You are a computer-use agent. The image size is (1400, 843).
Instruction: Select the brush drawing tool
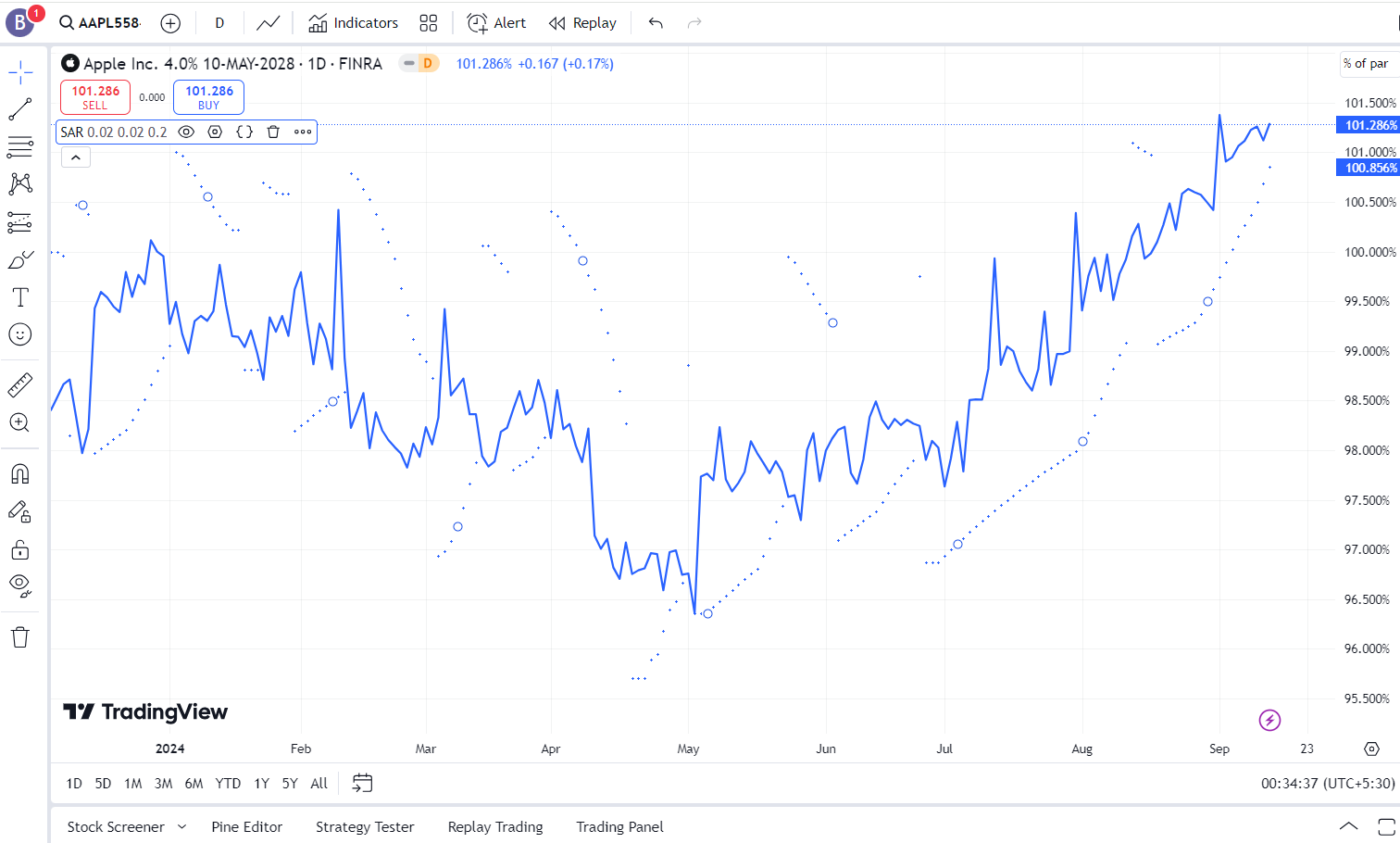coord(20,260)
